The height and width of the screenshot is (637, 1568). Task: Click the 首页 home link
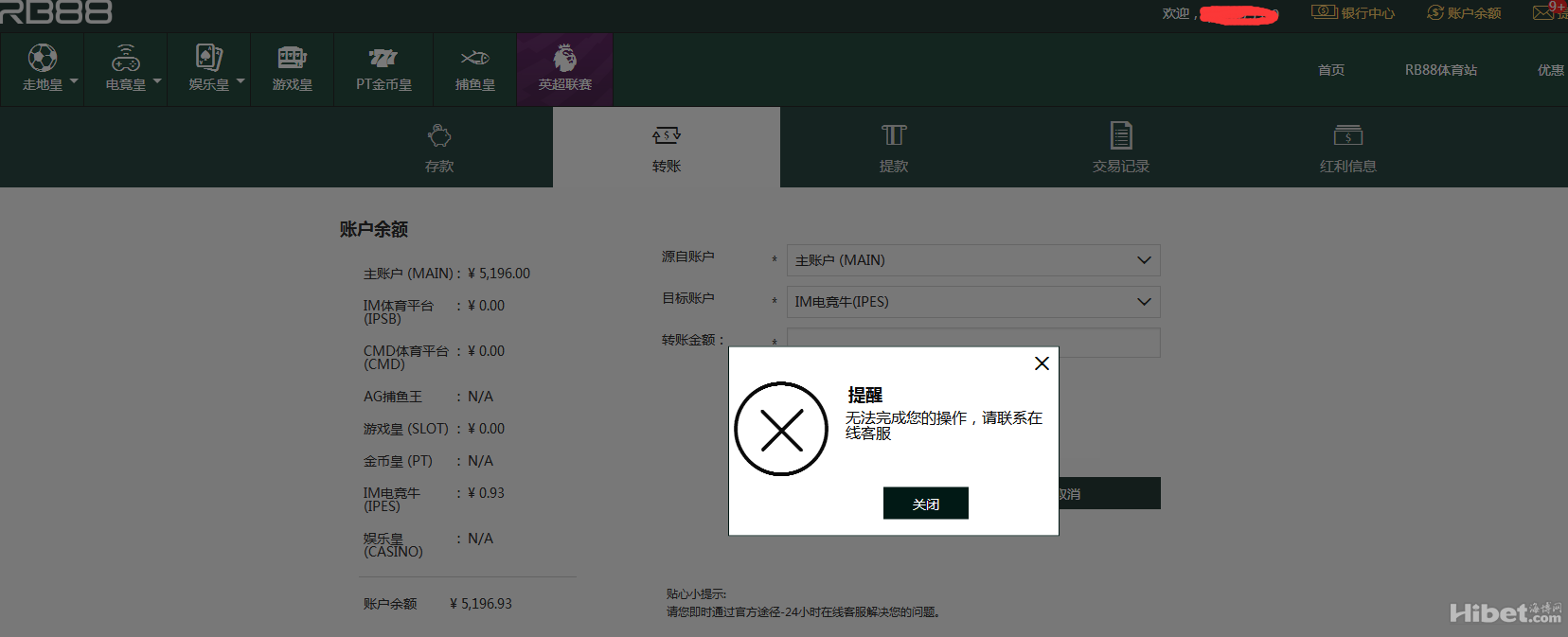pos(1331,70)
